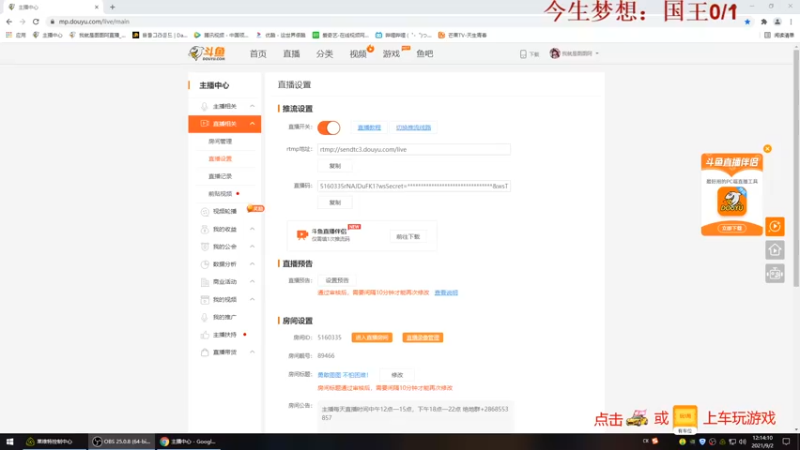Open 鱼吧 in the top navigation

pyautogui.click(x=424, y=54)
